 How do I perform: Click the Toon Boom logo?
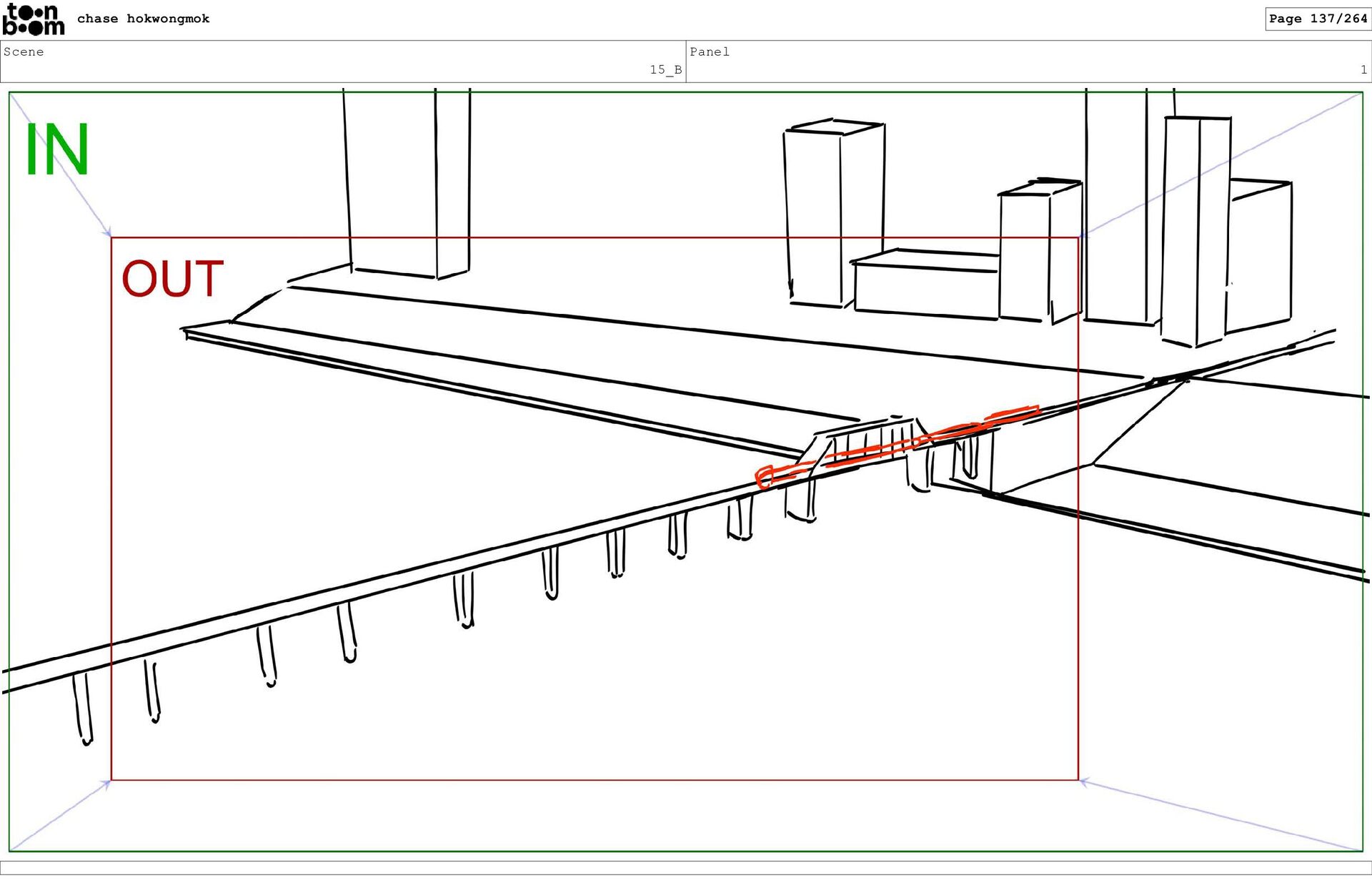33,19
